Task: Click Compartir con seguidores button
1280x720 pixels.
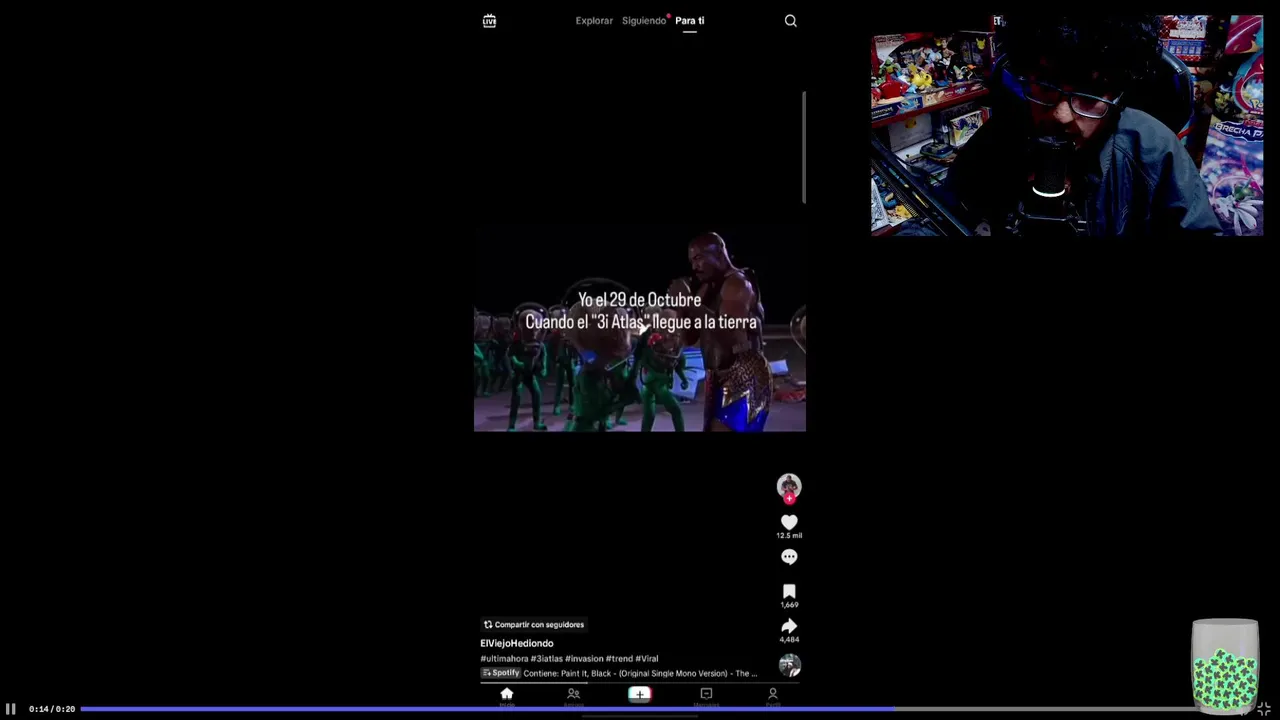Action: (534, 624)
